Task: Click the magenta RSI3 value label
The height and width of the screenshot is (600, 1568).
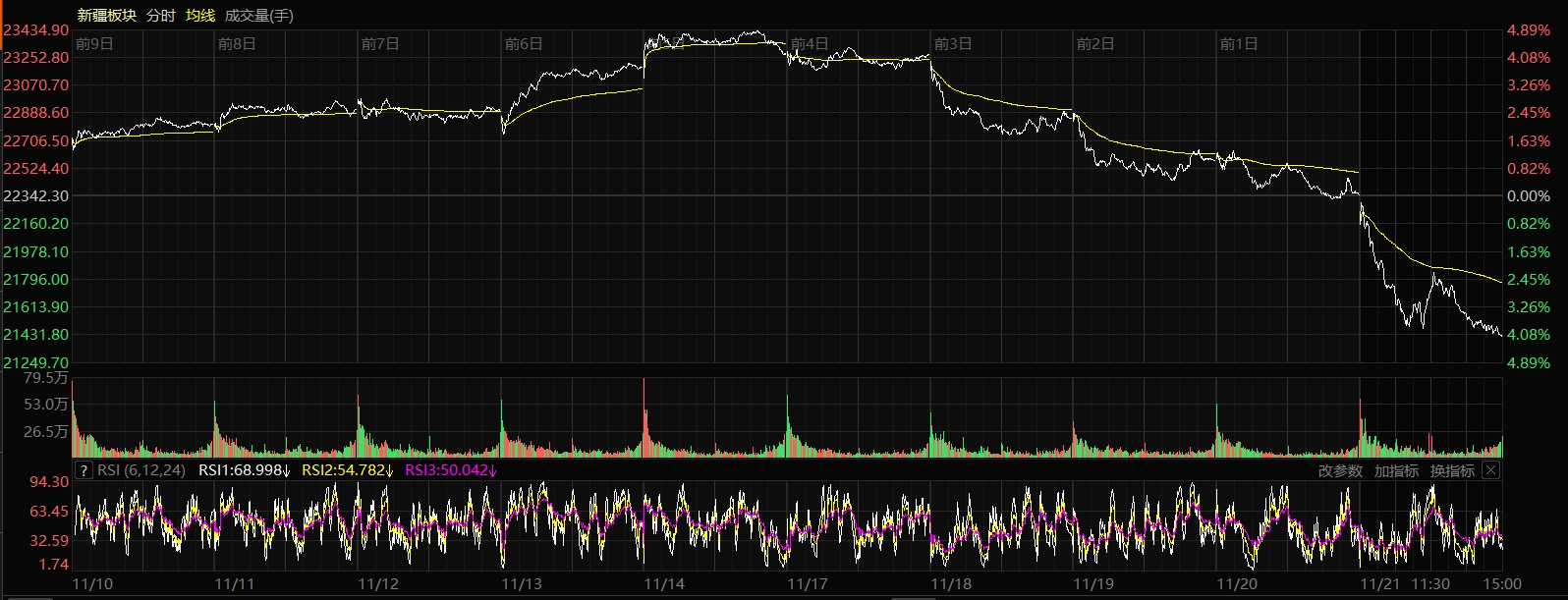Action: click(x=451, y=470)
